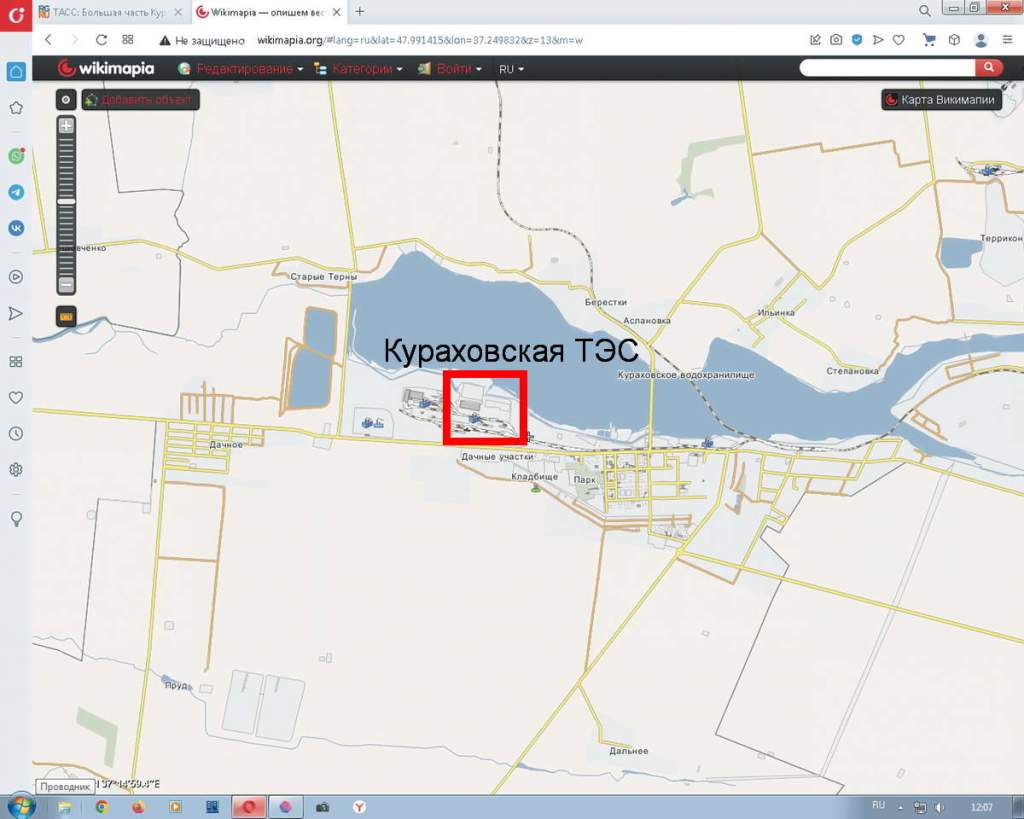Click the map zoom in plus button
The image size is (1024, 819).
pyautogui.click(x=66, y=126)
